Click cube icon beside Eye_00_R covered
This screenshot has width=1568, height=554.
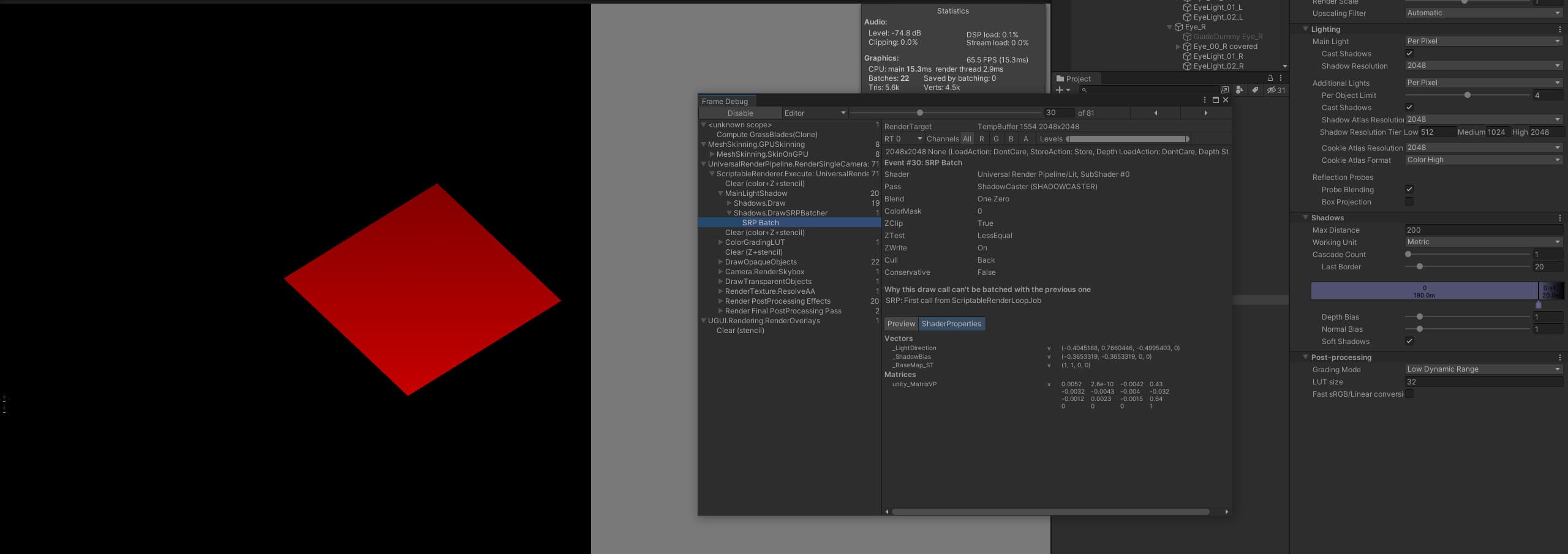(1187, 47)
